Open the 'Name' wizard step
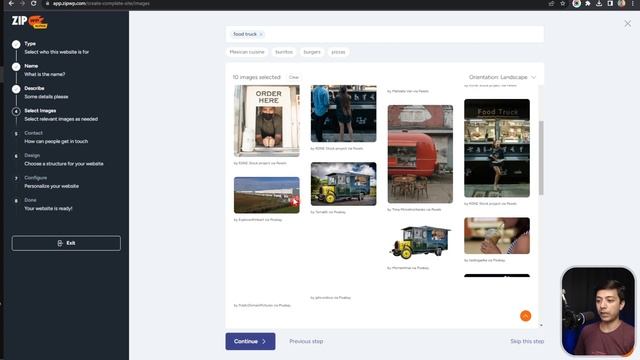Image resolution: width=640 pixels, height=360 pixels. click(x=44, y=70)
